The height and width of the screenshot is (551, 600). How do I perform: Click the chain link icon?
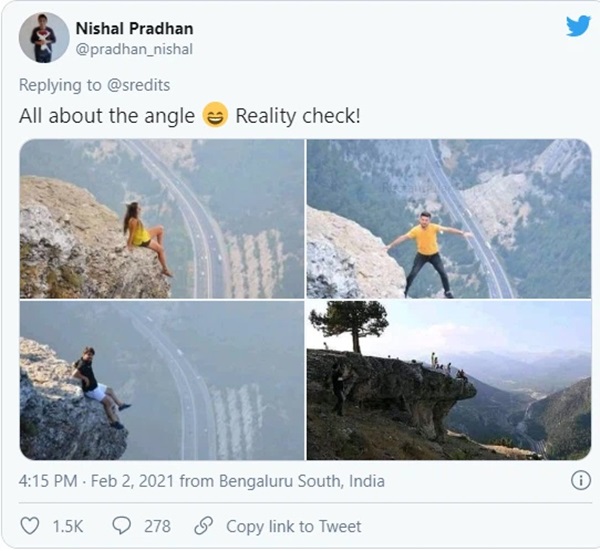[203, 525]
